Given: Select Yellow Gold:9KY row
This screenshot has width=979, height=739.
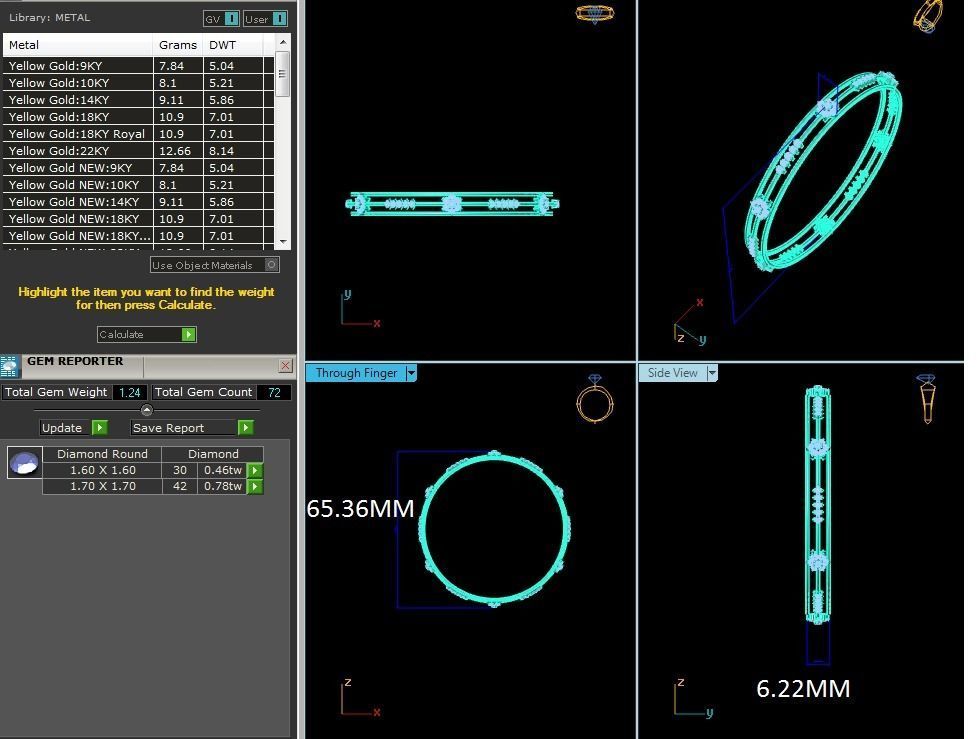Looking at the screenshot, I should pos(139,66).
